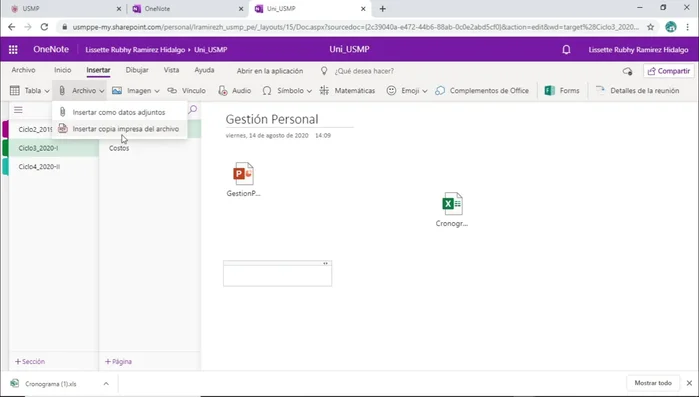Switch to the Inicio tab
The height and width of the screenshot is (397, 699).
pyautogui.click(x=62, y=70)
